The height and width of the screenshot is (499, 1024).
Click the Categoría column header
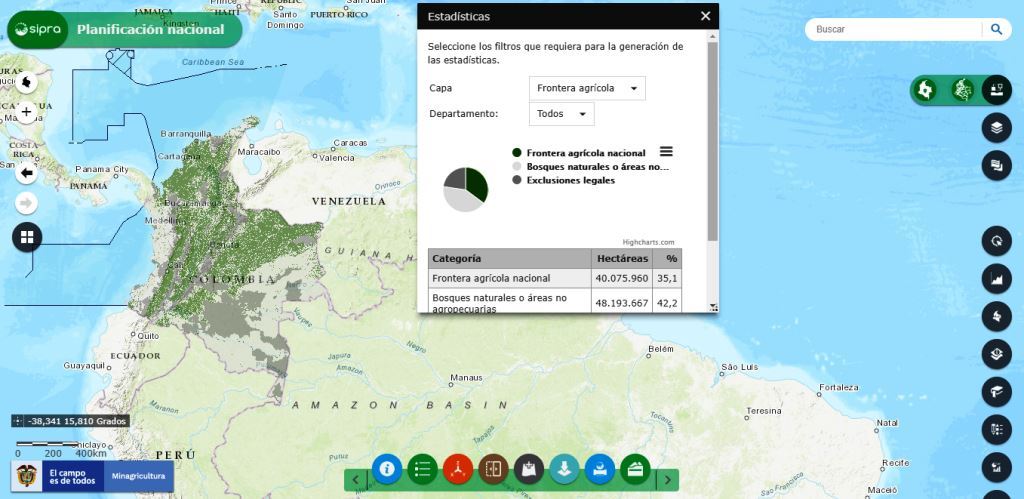pos(509,259)
